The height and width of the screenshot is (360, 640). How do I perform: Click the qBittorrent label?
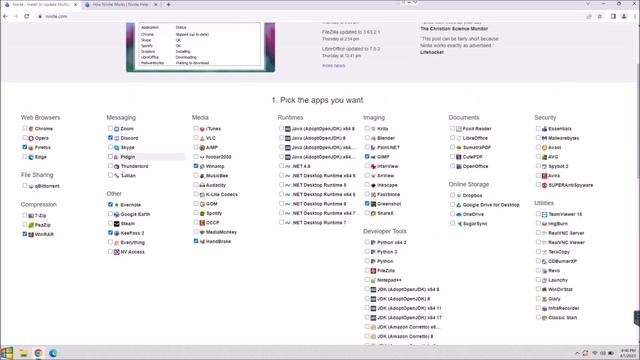47,186
